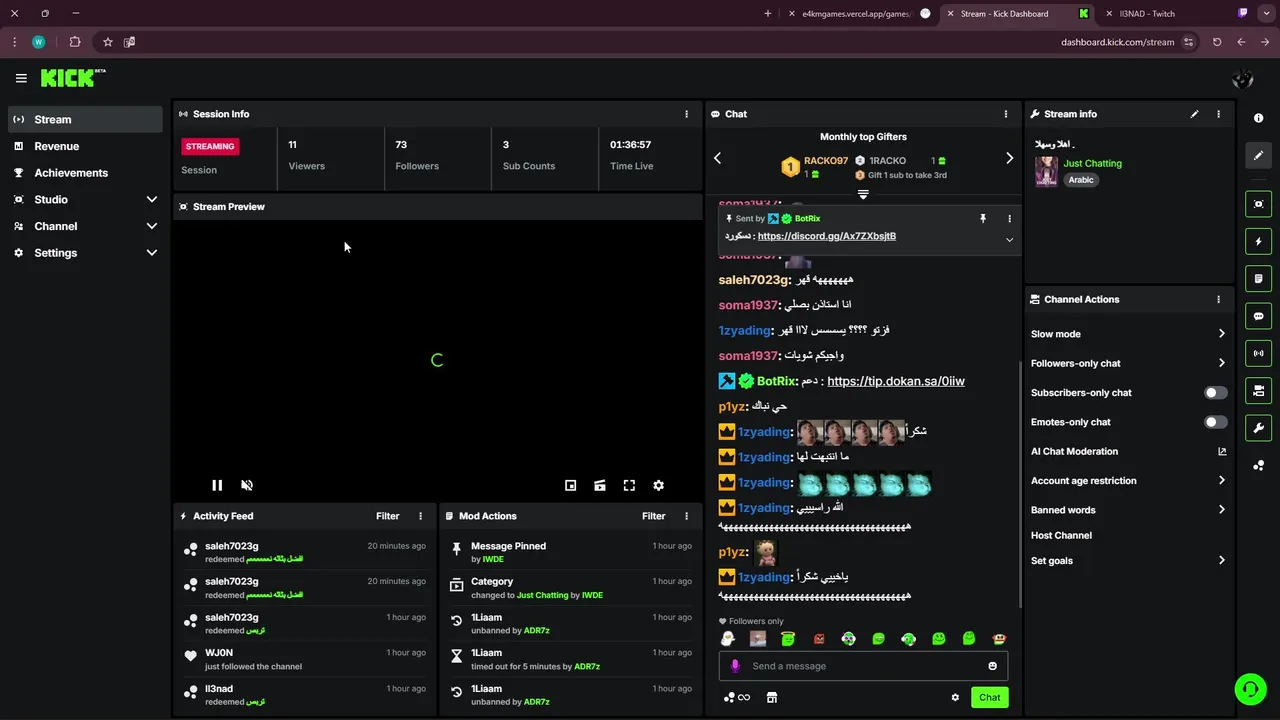Show previous top gifters with left arrow

[x=717, y=158]
